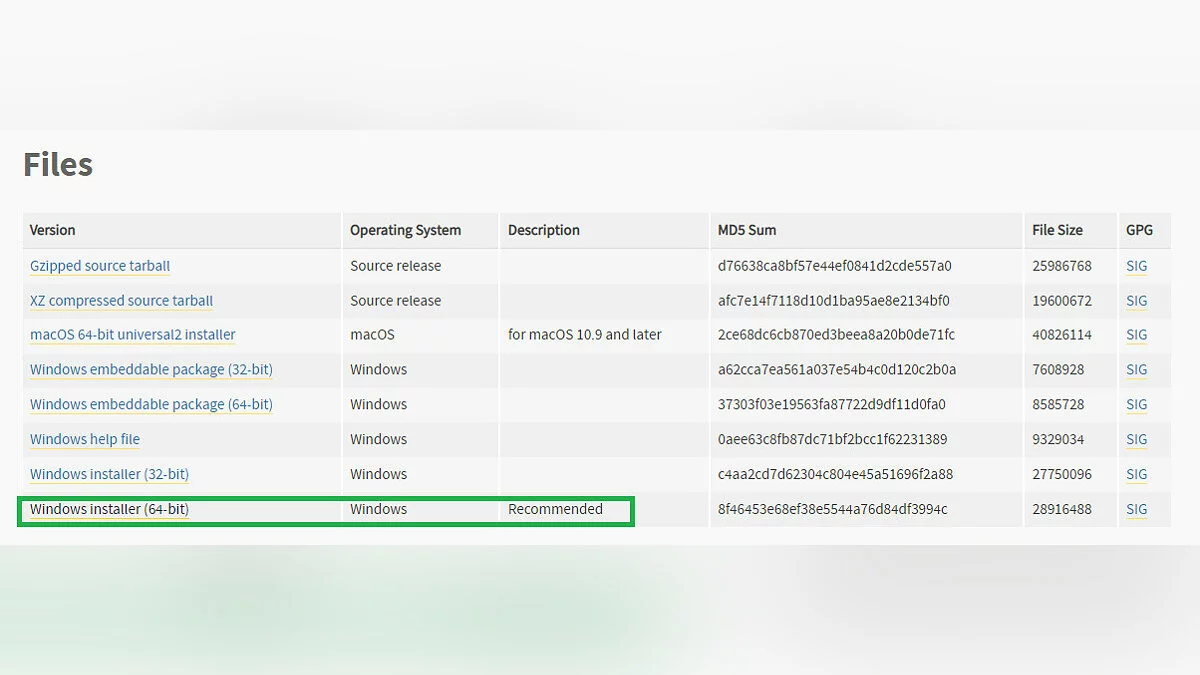1200x675 pixels.
Task: Select MD5 sum afc7e14f7118d10d1ba95ae8e2134bf0
Action: (x=833, y=301)
